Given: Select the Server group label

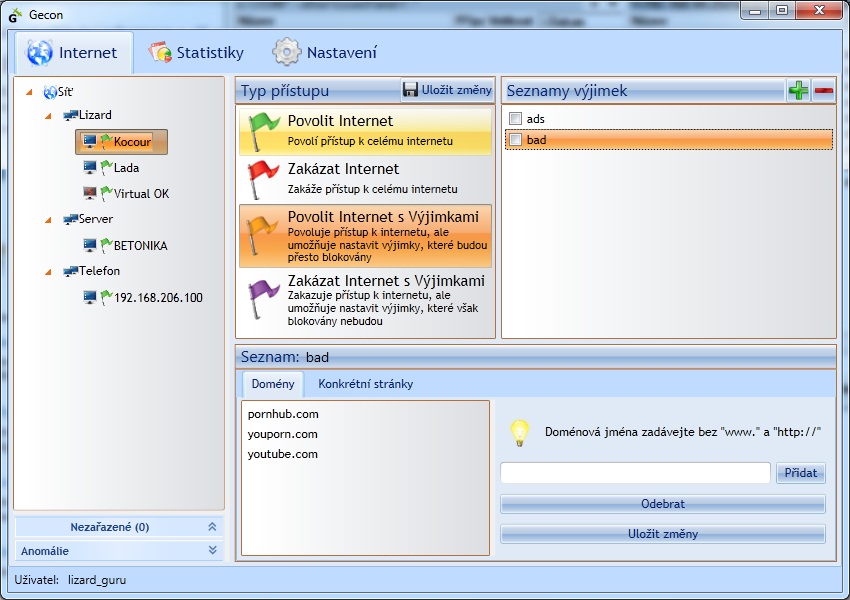Looking at the screenshot, I should [x=96, y=219].
